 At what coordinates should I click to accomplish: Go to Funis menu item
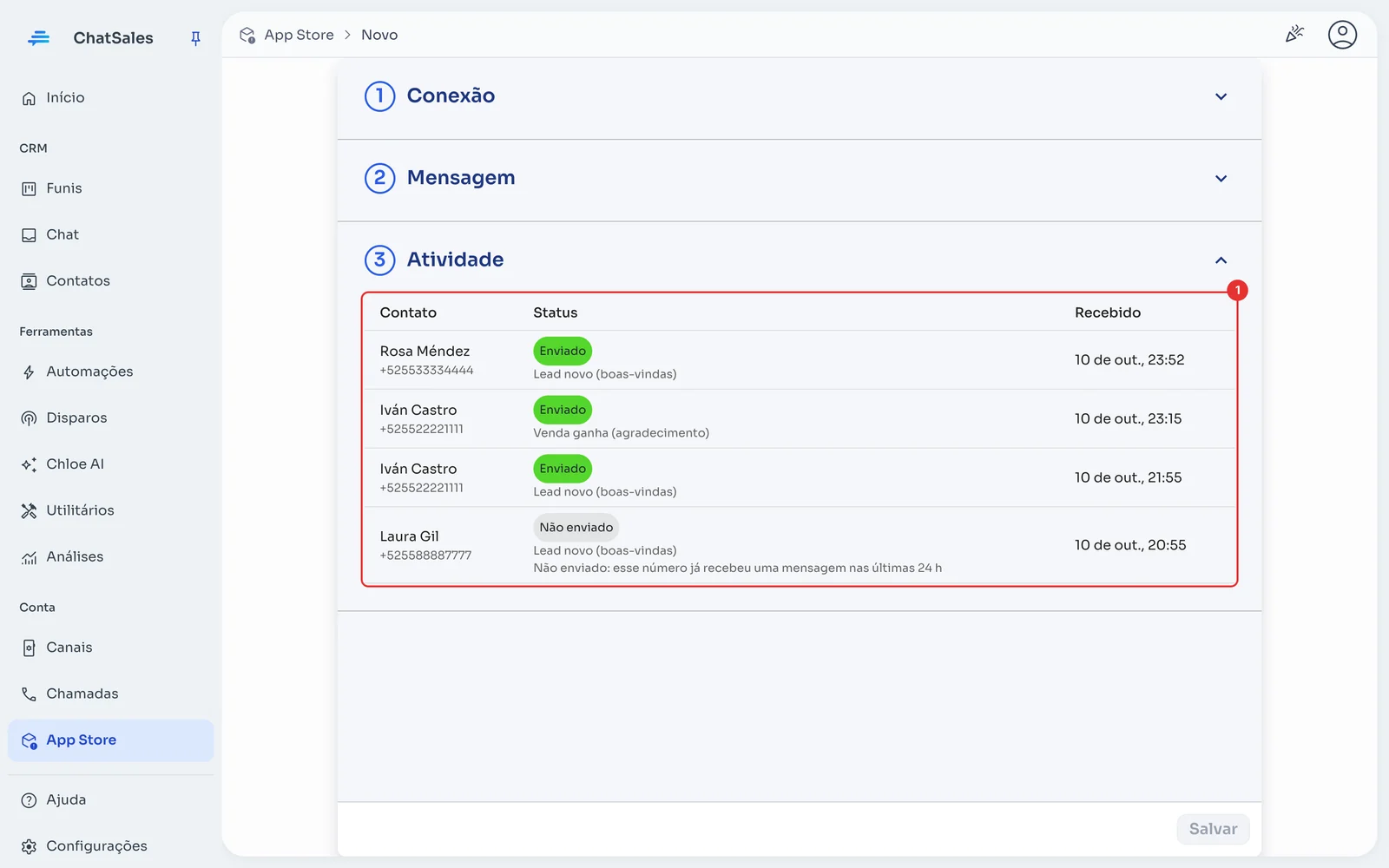(110, 188)
